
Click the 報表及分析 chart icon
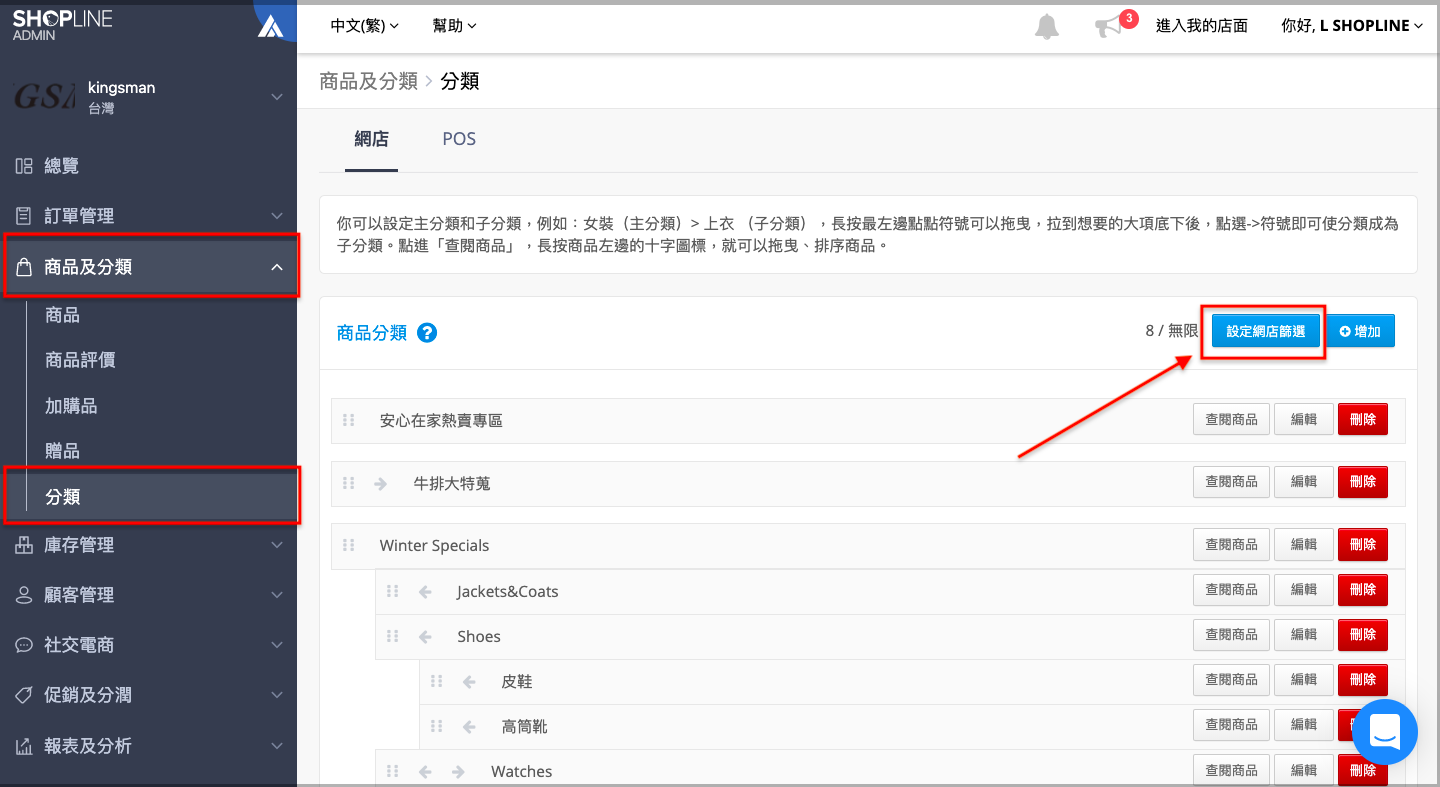pos(24,746)
